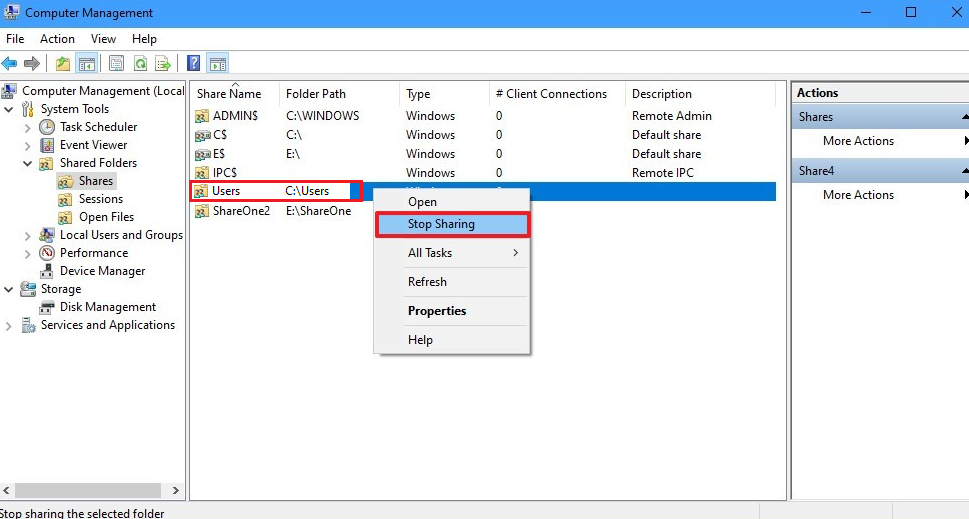Click the E$ share drive icon

click(202, 154)
